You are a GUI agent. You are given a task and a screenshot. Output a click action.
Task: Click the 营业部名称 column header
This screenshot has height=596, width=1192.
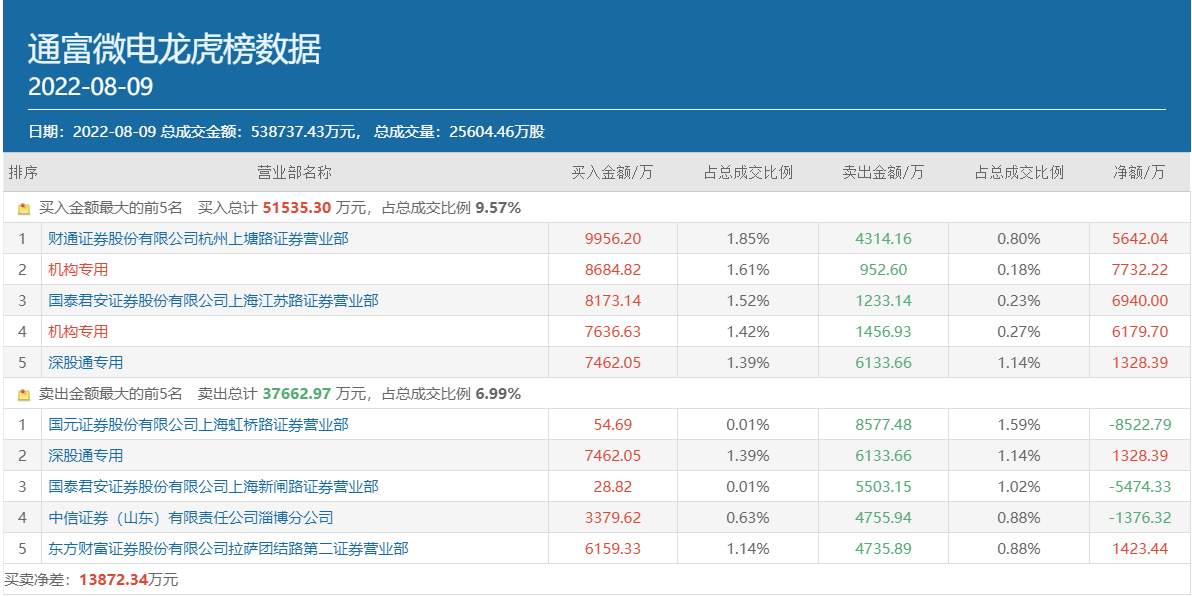(294, 173)
